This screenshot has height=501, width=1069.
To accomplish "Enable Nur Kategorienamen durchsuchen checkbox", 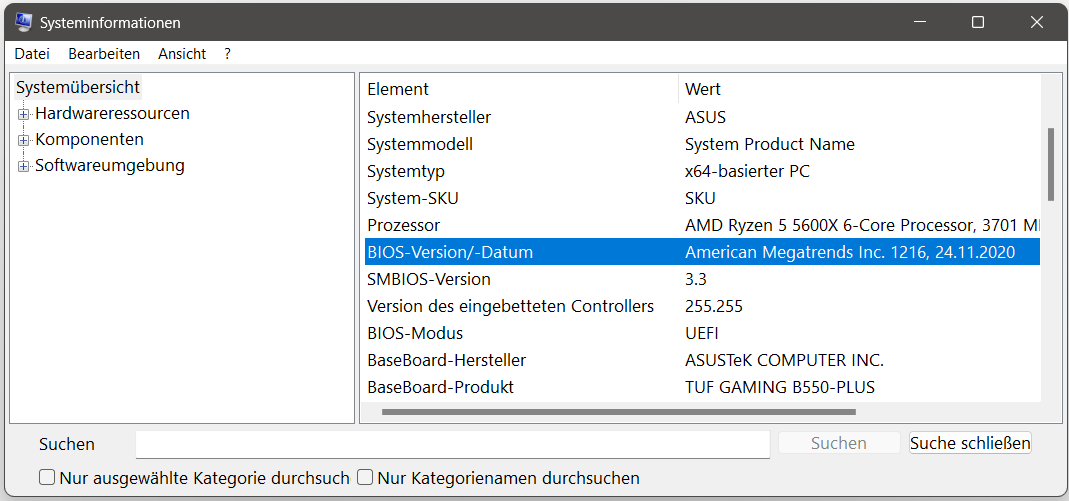I will point(366,478).
